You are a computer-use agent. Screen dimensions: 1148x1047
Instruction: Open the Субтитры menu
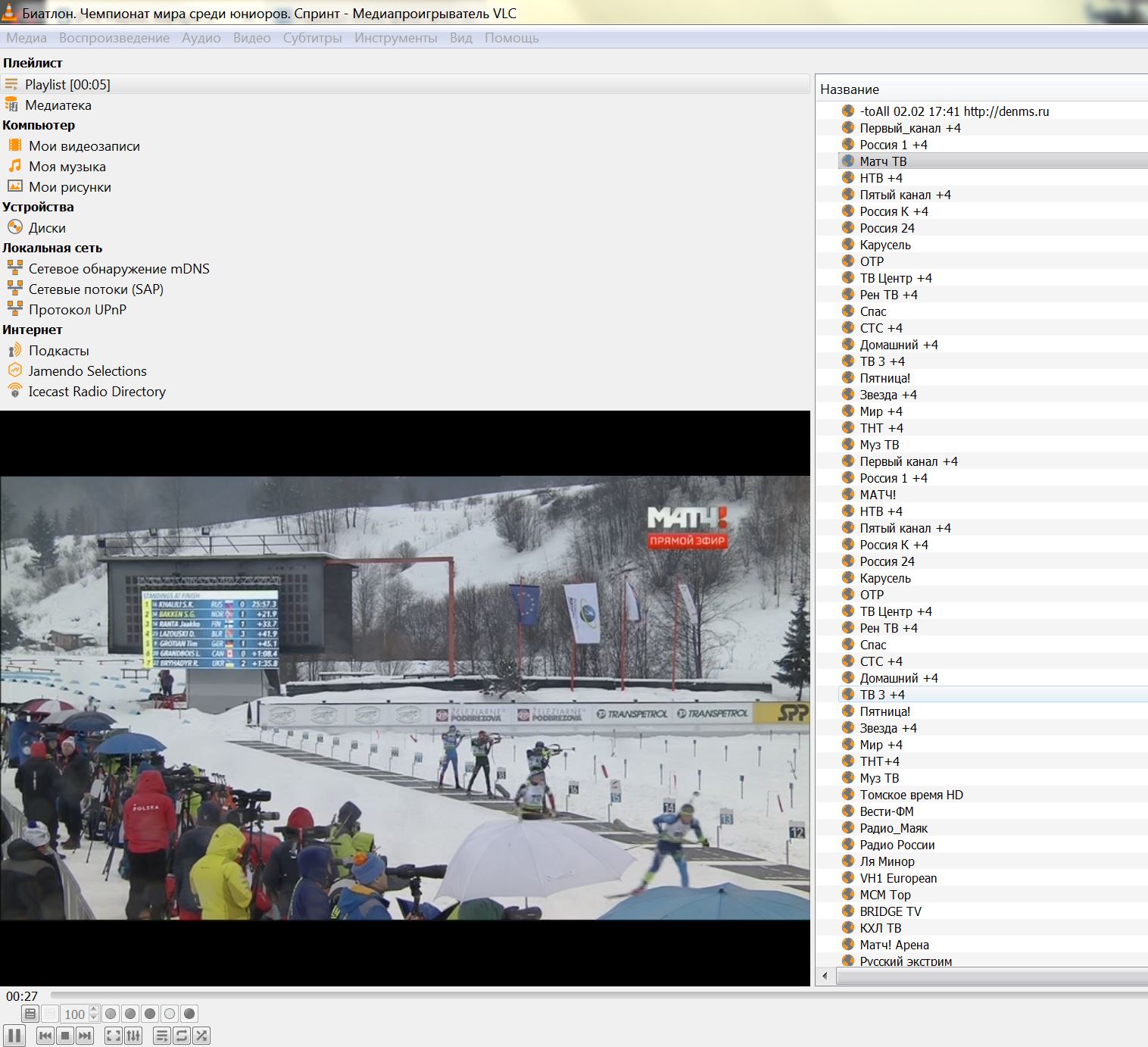tap(312, 38)
